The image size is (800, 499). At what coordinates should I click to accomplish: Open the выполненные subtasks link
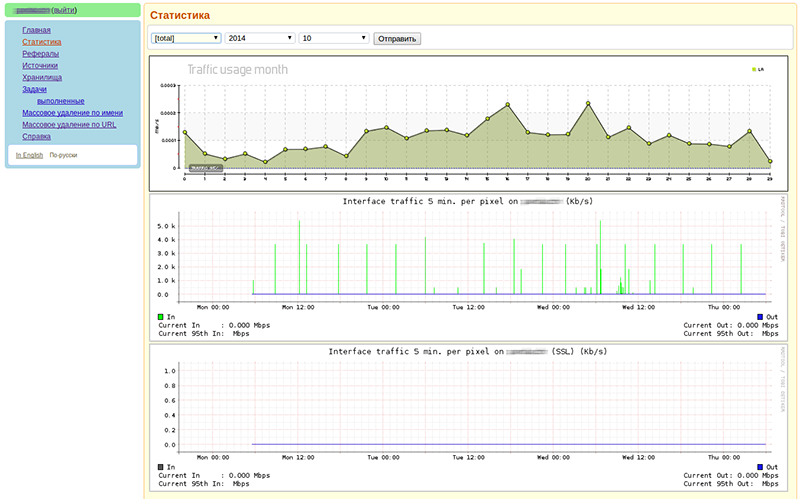pyautogui.click(x=60, y=101)
